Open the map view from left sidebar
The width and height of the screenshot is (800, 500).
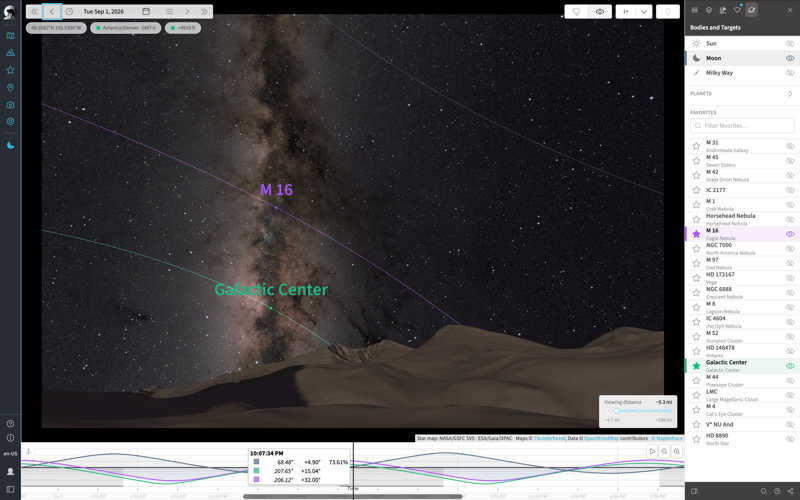point(10,36)
